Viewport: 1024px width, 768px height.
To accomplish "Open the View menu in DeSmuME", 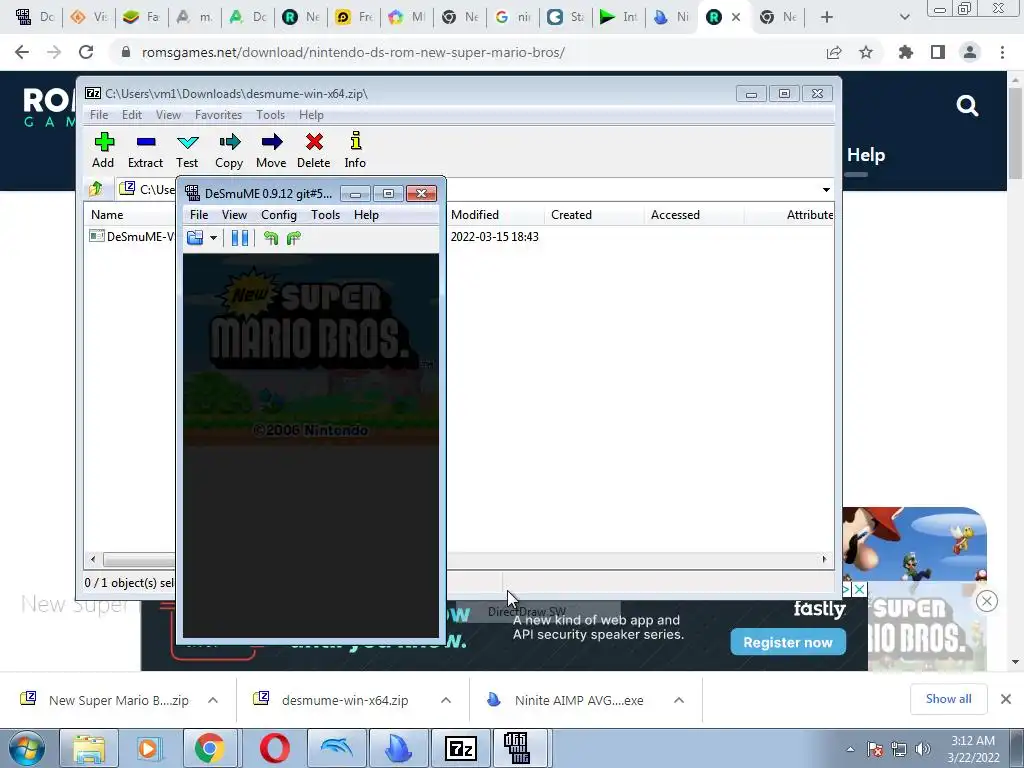I will [234, 215].
